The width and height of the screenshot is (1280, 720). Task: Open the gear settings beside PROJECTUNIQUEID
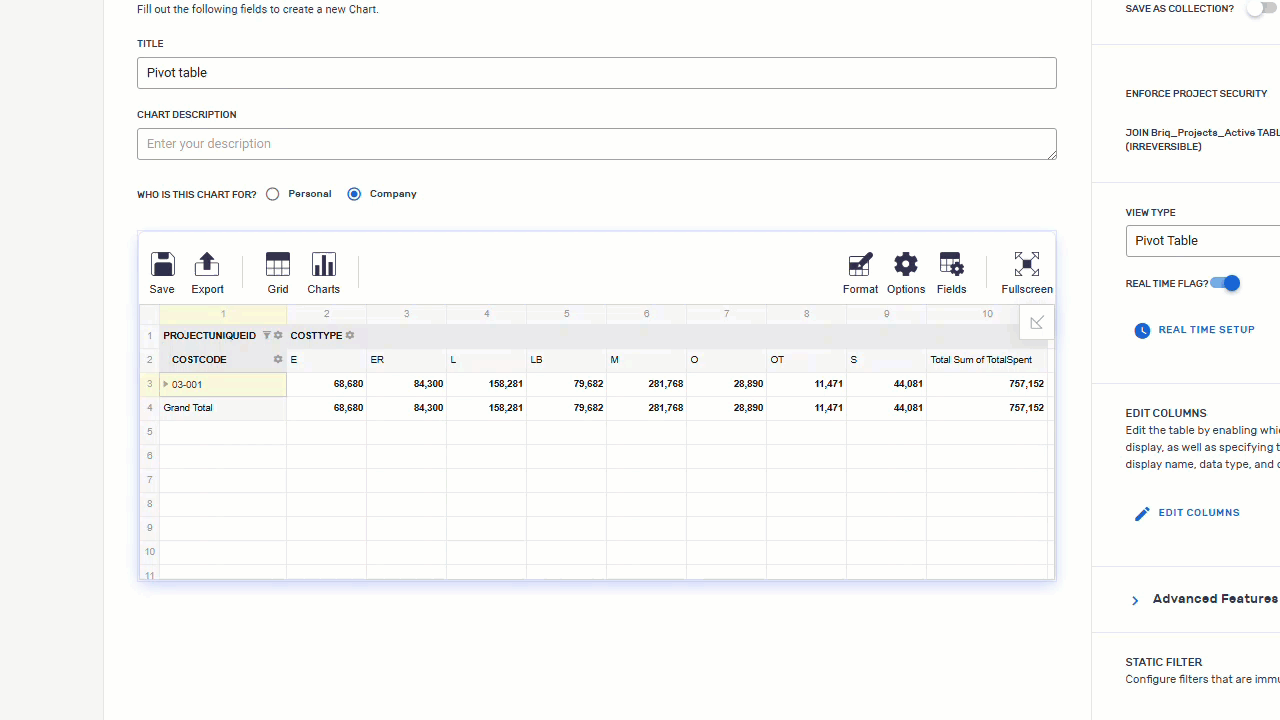278,336
